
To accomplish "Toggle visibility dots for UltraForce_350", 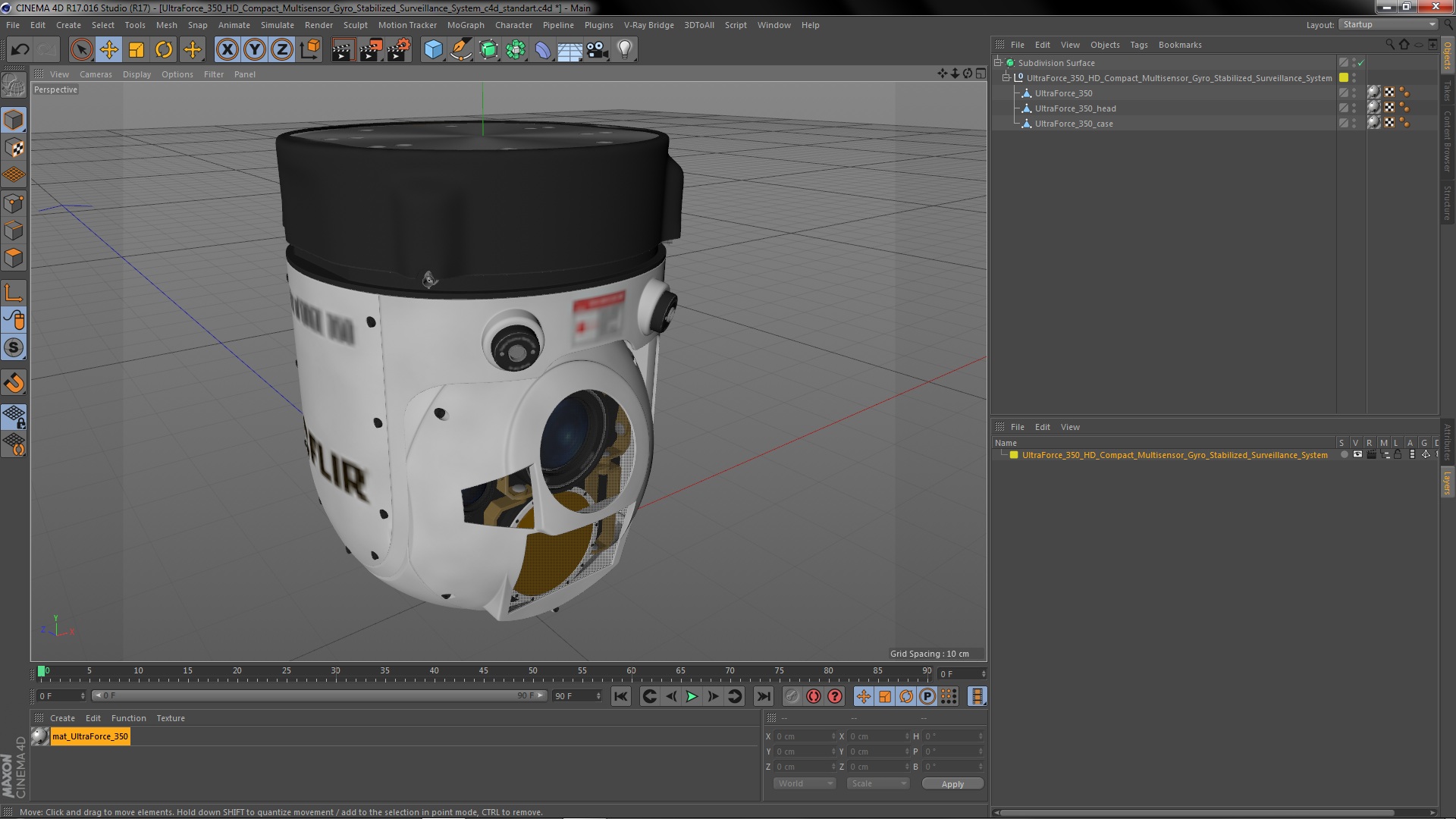I will (1354, 93).
